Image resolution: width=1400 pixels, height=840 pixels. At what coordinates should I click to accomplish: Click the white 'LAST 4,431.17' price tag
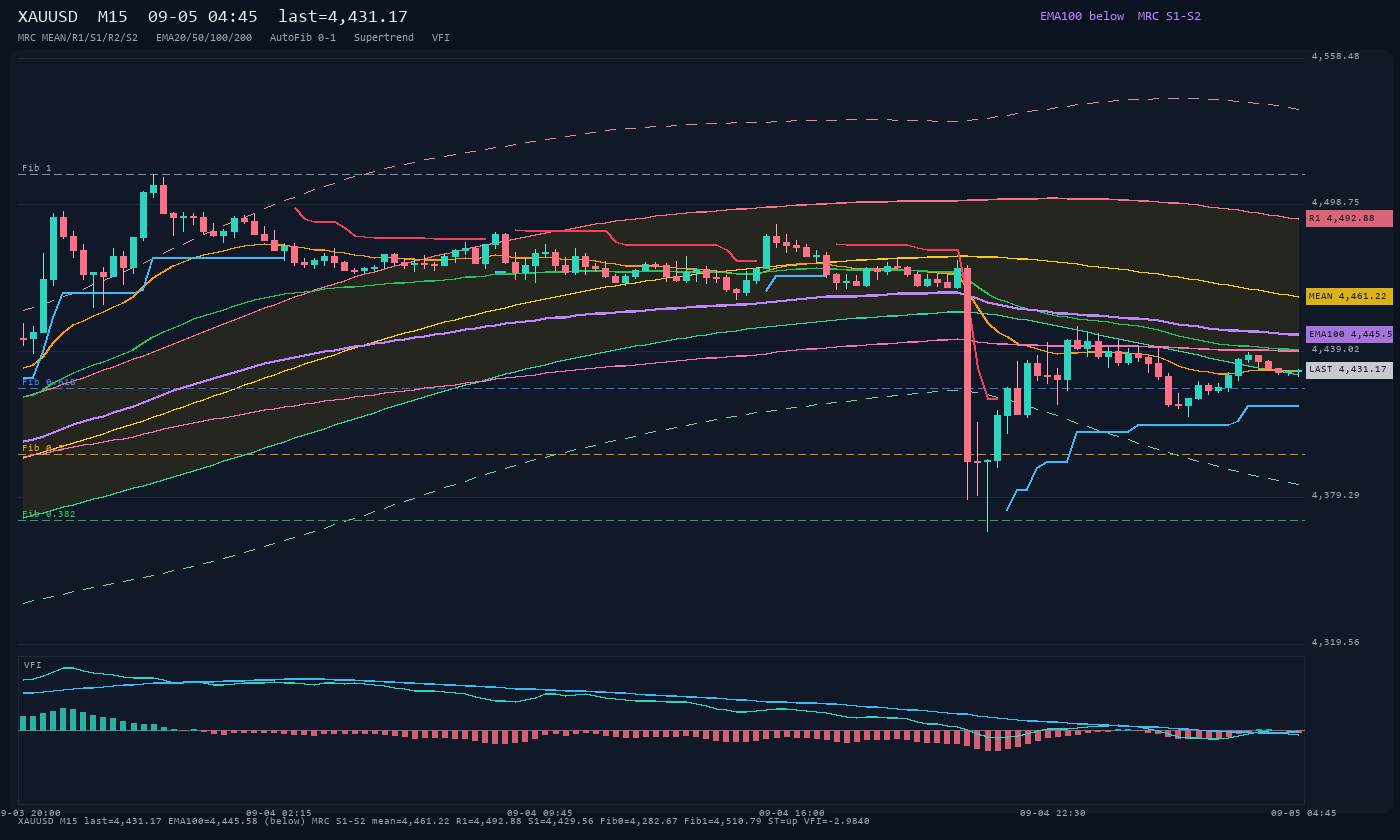tap(1349, 370)
